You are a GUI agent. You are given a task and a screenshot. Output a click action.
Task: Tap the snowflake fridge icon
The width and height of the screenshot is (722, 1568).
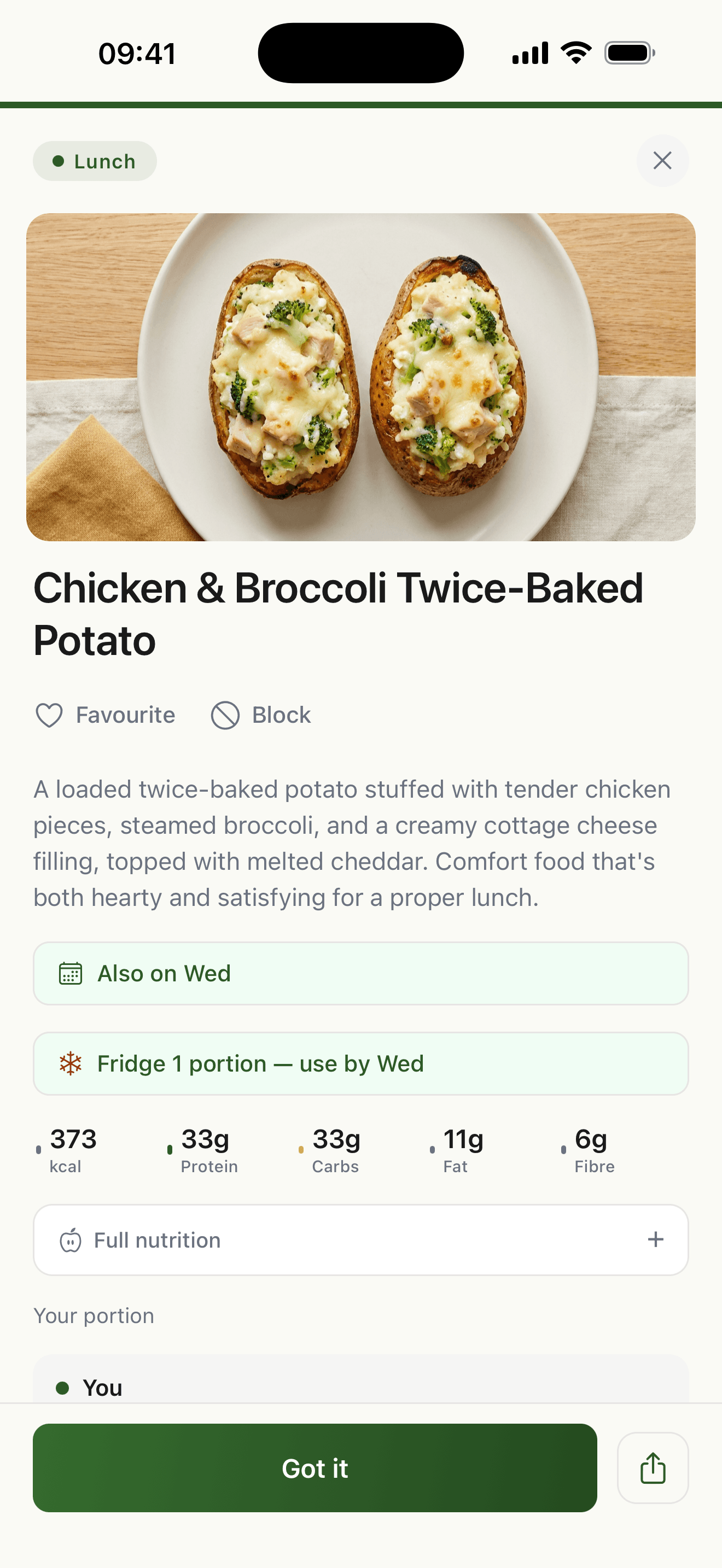pyautogui.click(x=71, y=1063)
